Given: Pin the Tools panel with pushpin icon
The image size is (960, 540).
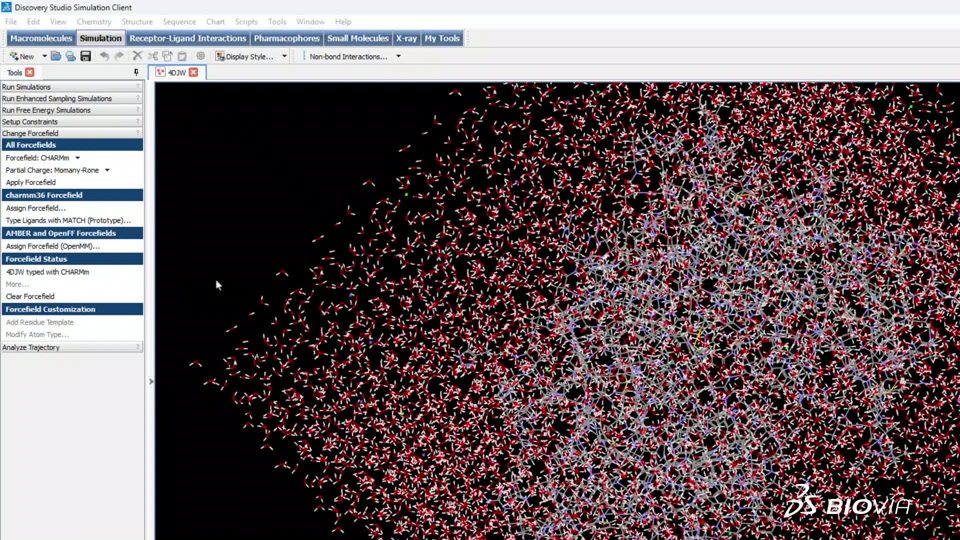Looking at the screenshot, I should pos(136,72).
